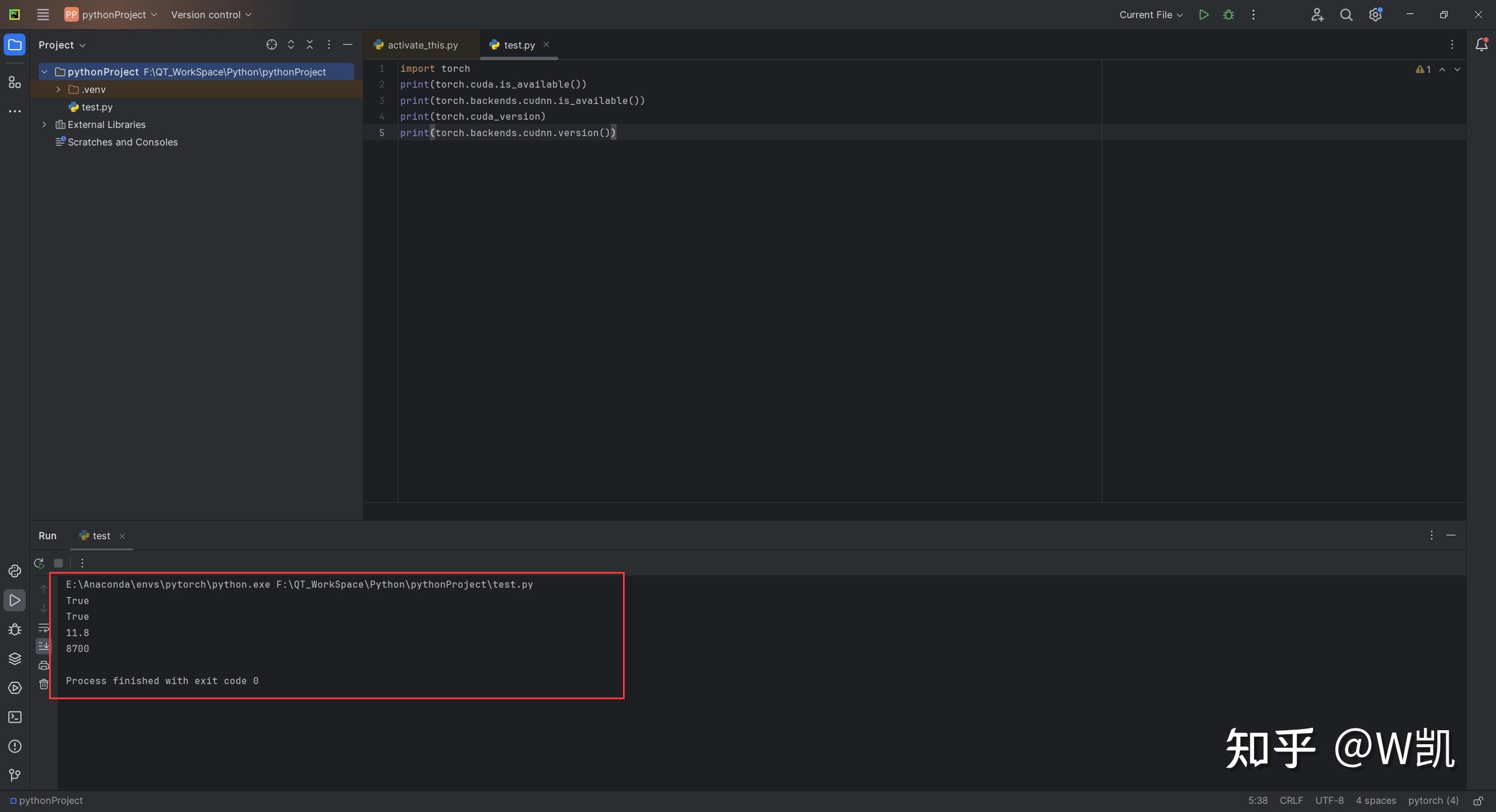Switch to the activate_this.py editor tab

[x=422, y=45]
